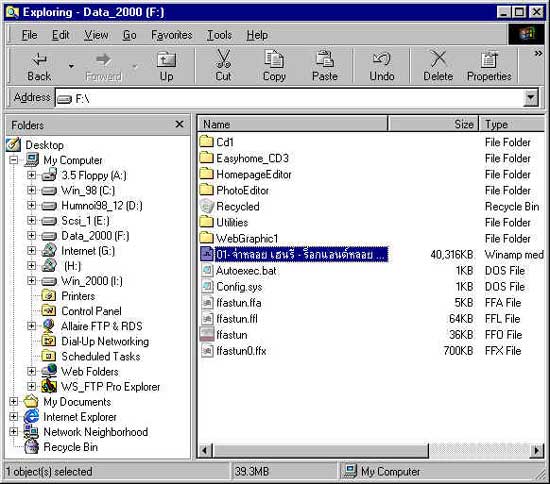The height and width of the screenshot is (484, 550).
Task: Open the Back history dropdown arrow
Action: (72, 66)
